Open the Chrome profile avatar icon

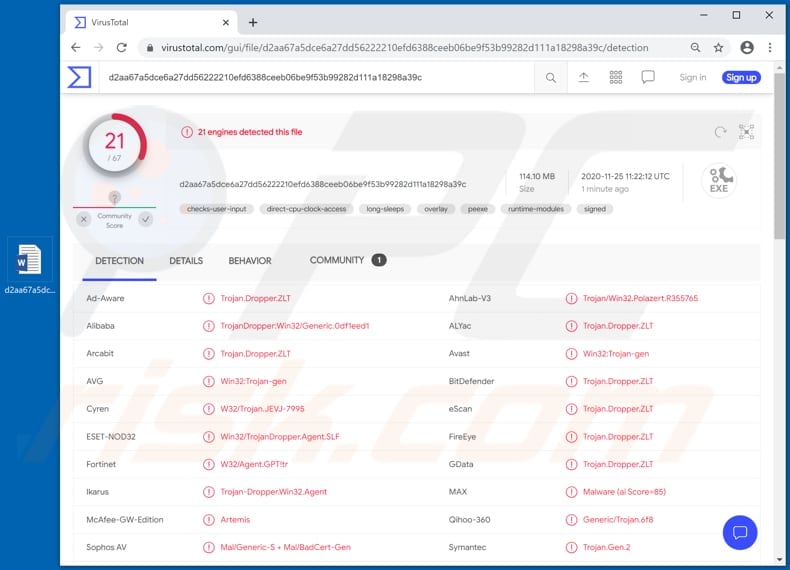click(747, 47)
